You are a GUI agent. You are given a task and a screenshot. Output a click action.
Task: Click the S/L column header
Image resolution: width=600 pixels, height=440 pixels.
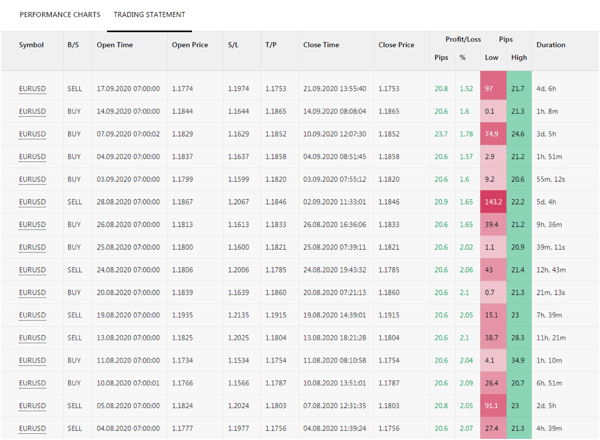pos(233,45)
